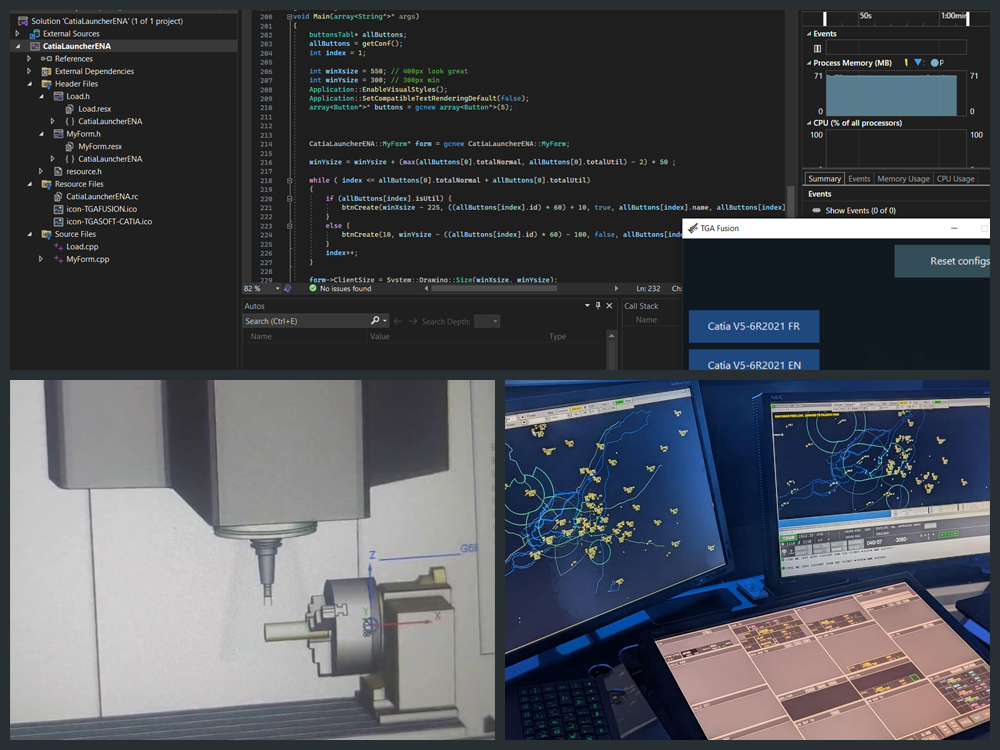This screenshot has height=750, width=1000.
Task: Open the Autos window options dropdown arrow
Action: [x=587, y=305]
